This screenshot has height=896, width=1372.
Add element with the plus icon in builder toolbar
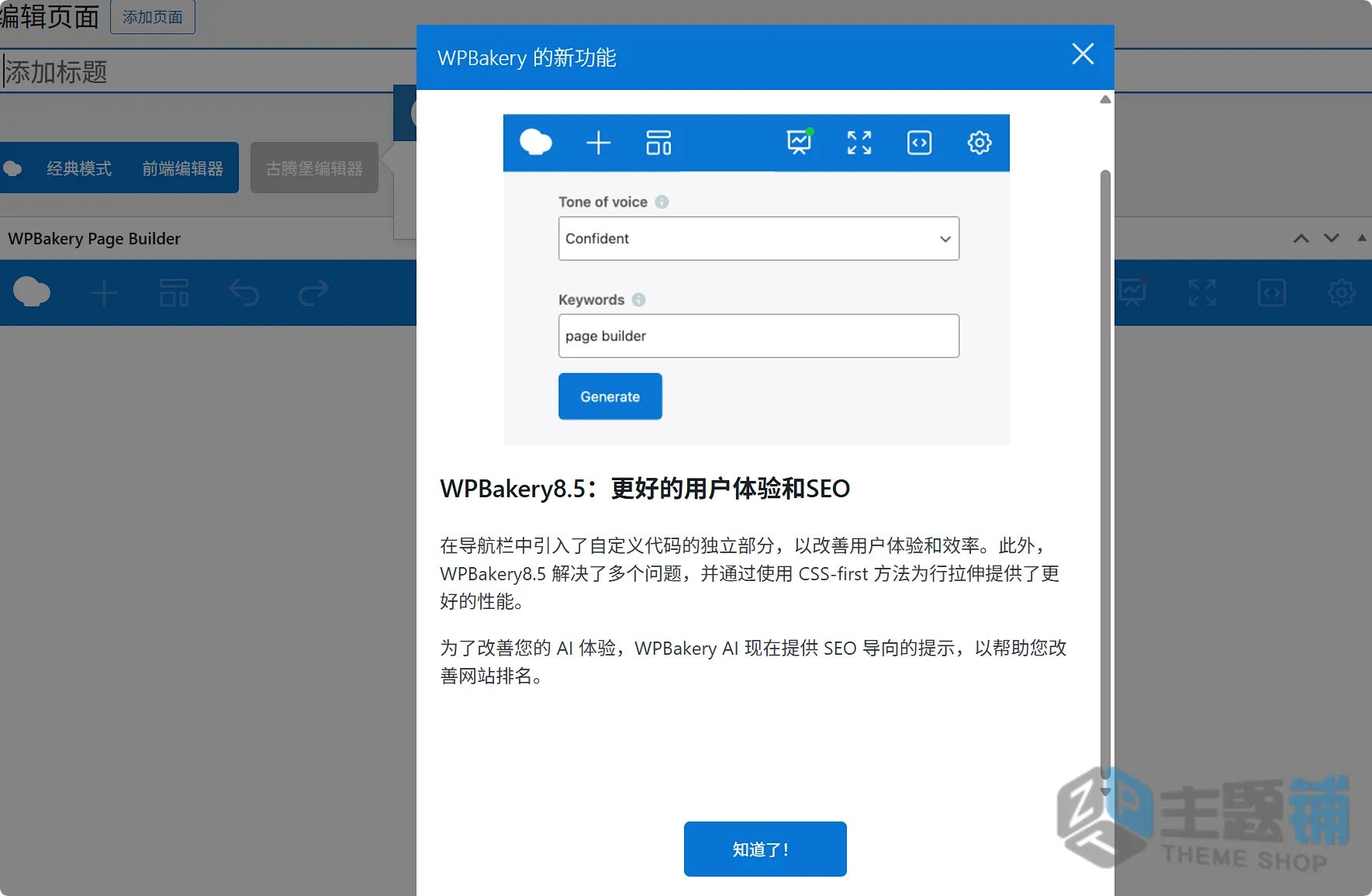[104, 293]
